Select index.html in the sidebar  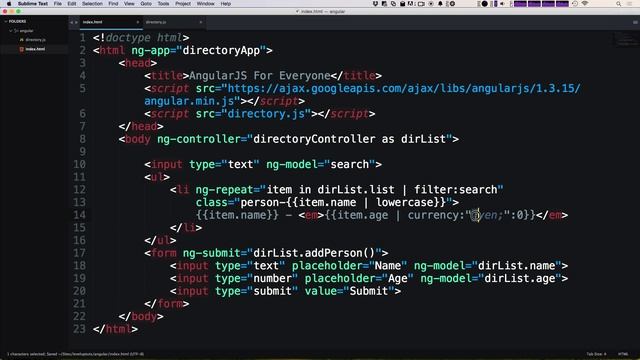(35, 49)
